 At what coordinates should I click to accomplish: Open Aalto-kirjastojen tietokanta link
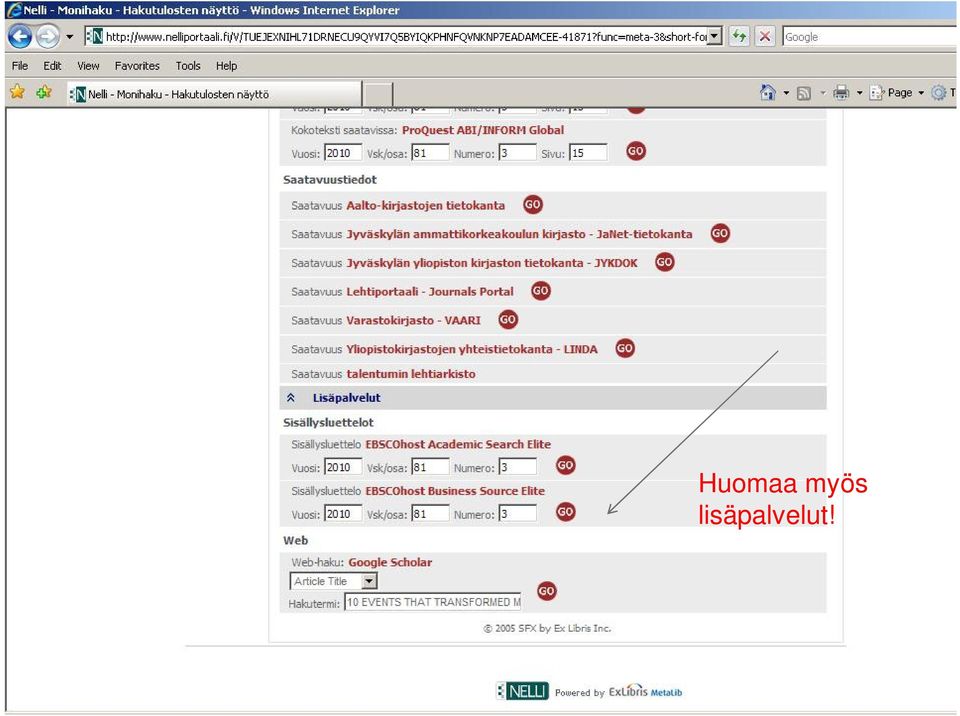[x=426, y=206]
